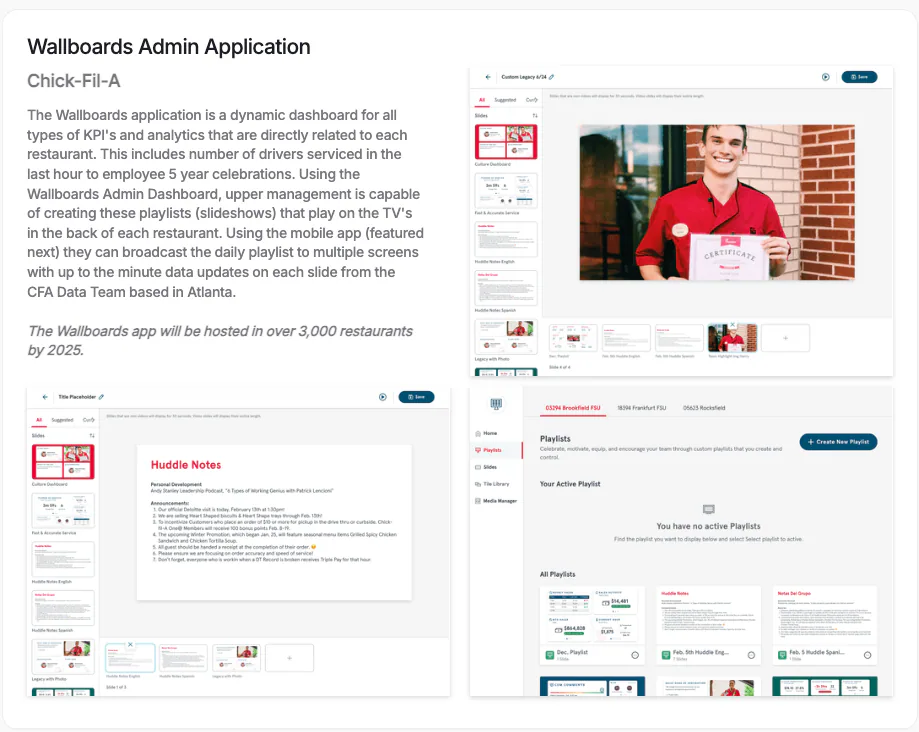Viewport: 919px width, 732px height.
Task: Select All tab in Title Placeholder editor
Action: (39, 420)
